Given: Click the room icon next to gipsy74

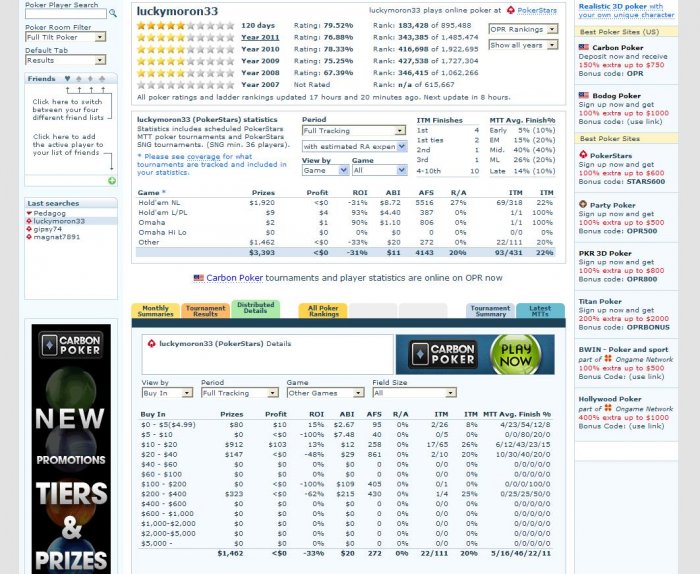Looking at the screenshot, I should point(29,229).
